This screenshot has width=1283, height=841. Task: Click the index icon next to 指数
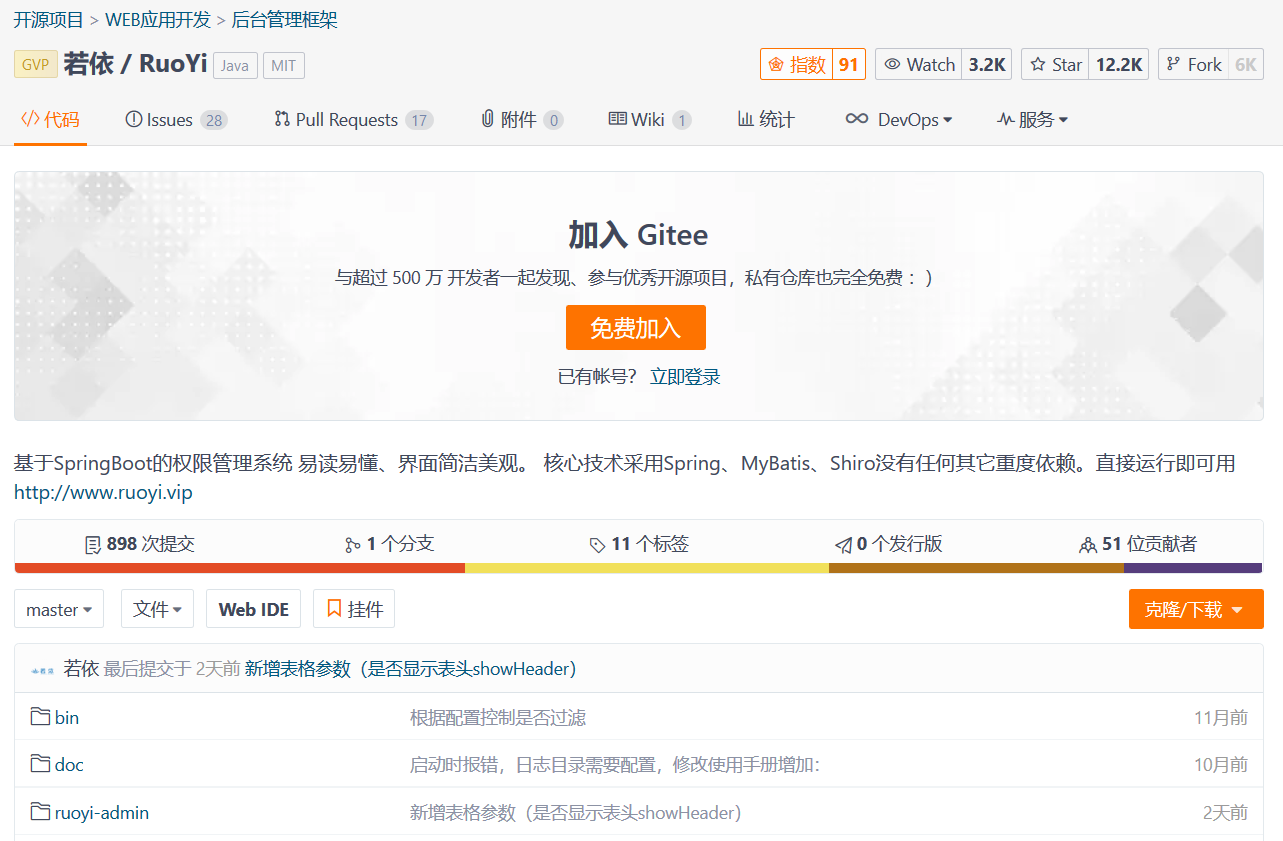776,65
